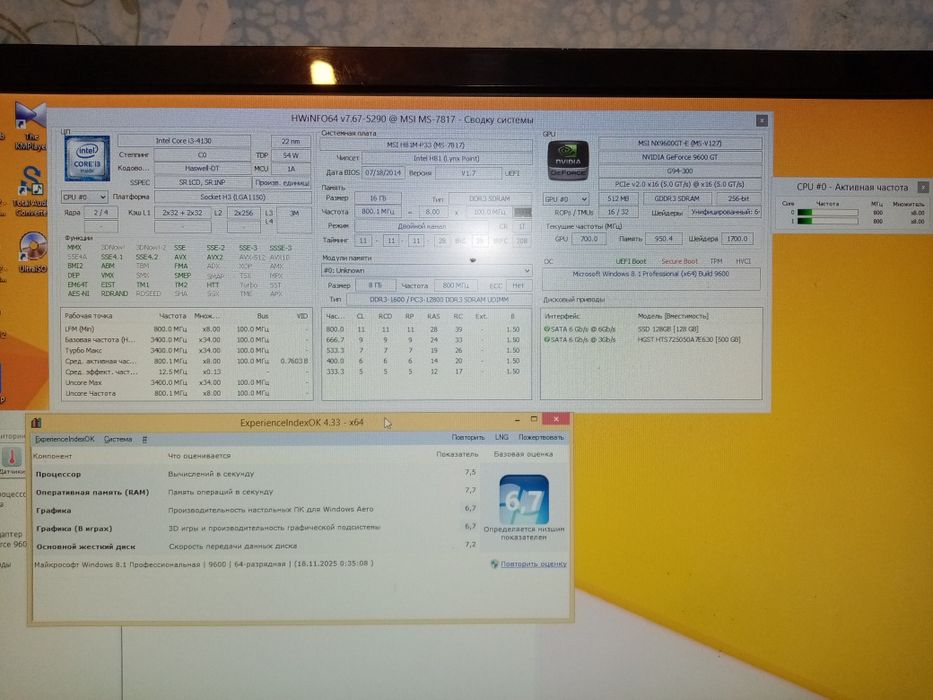Click the Intel Core i3 logo in HWiNFO
Image resolution: width=933 pixels, height=700 pixels.
point(87,158)
